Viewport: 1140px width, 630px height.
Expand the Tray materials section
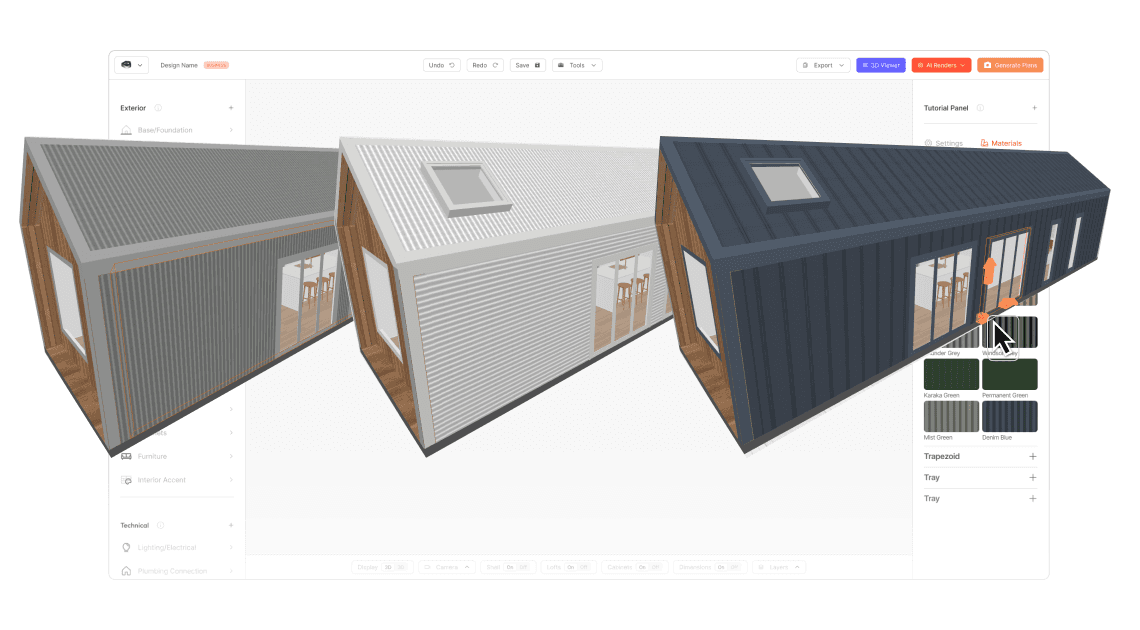(1034, 477)
